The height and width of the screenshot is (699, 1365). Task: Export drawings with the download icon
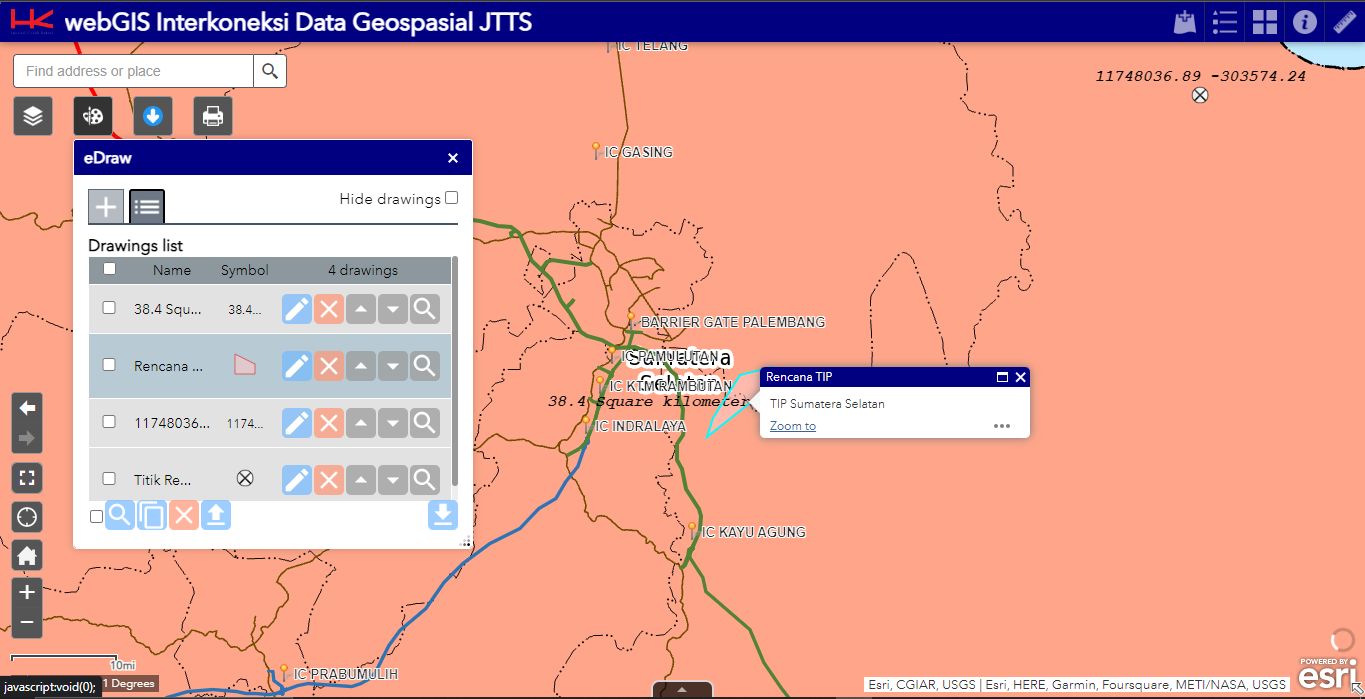click(x=442, y=515)
